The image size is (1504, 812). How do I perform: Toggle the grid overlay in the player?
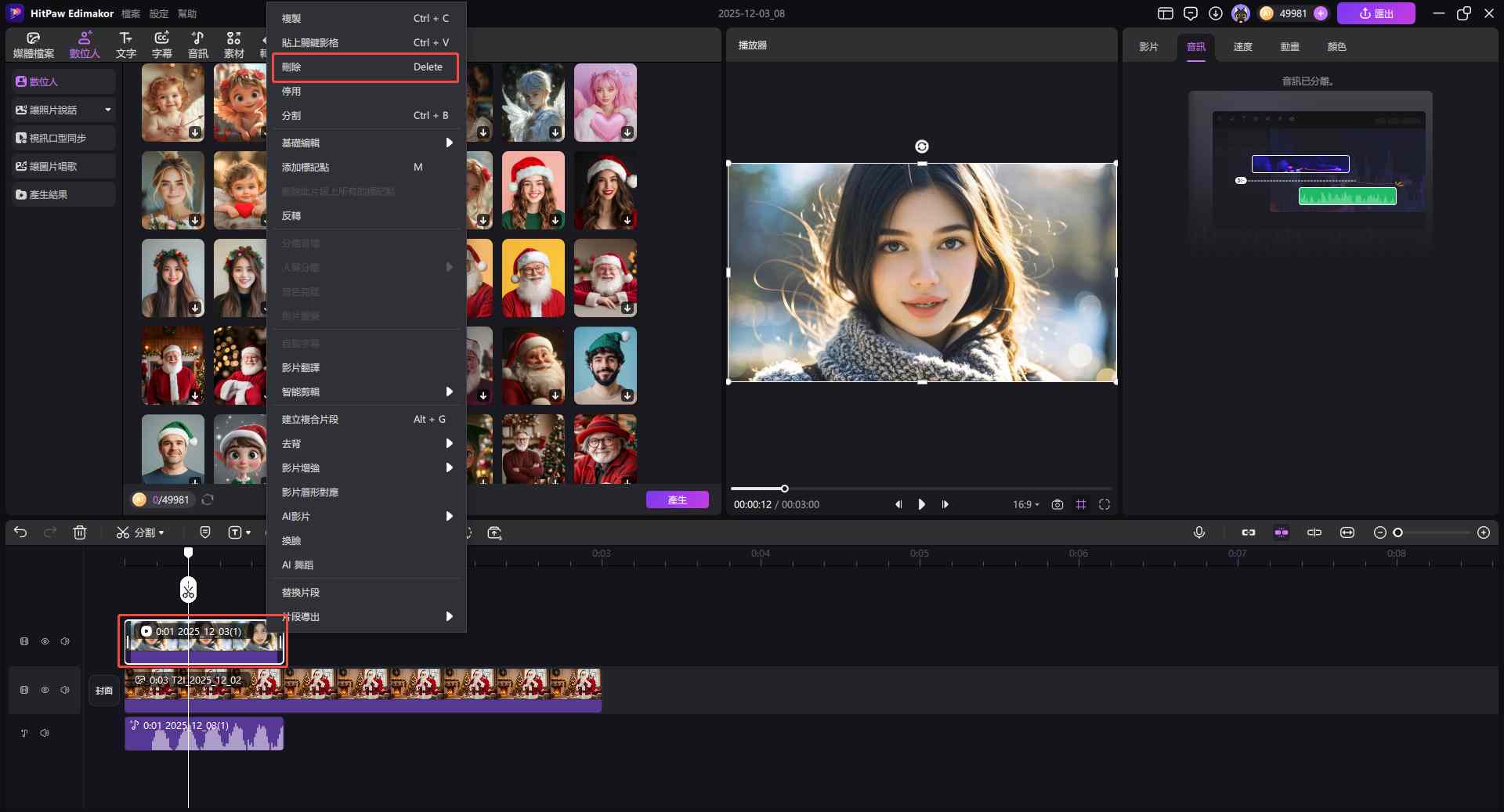click(1081, 504)
